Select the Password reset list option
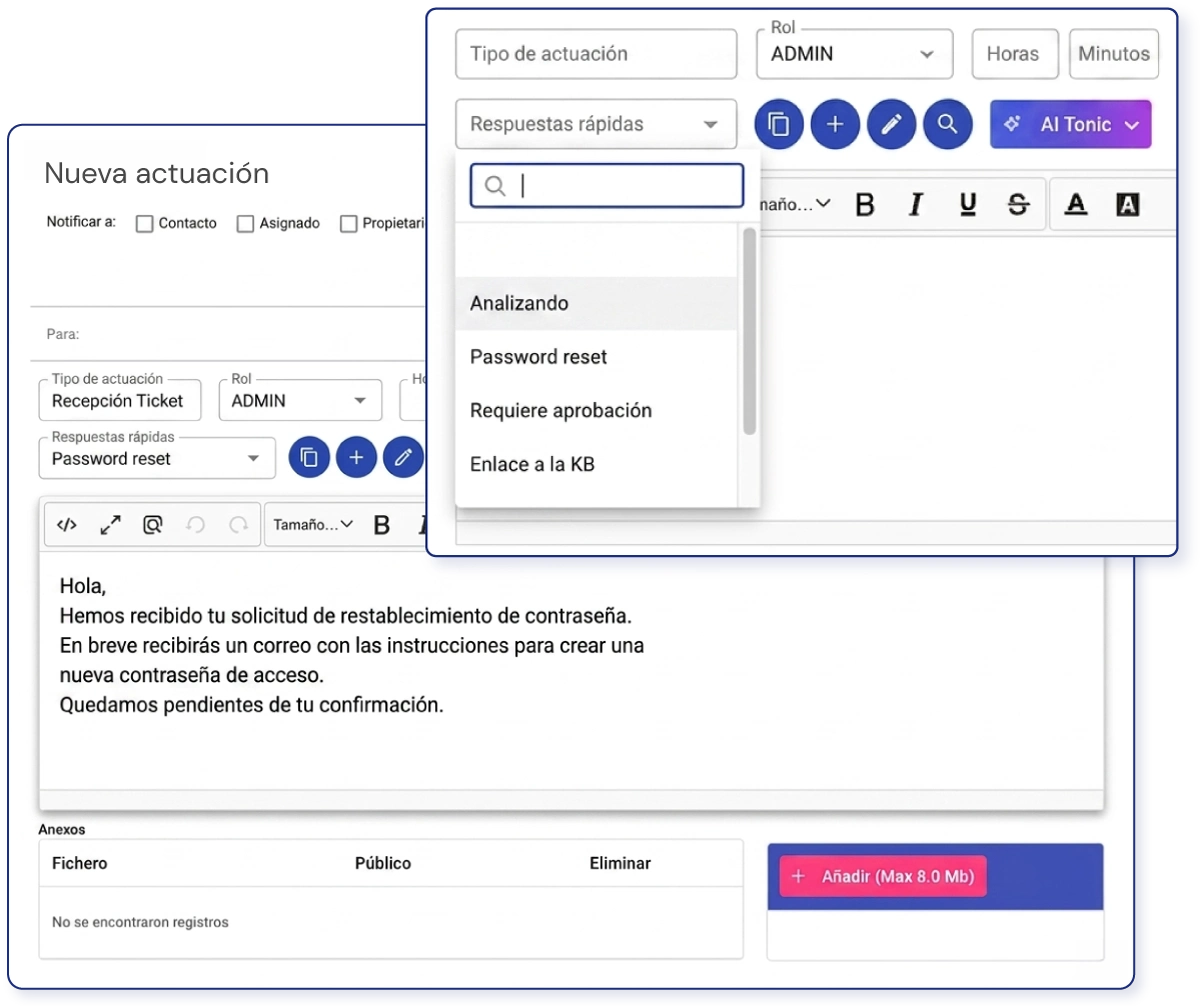This screenshot has width=1200, height=1006. [596, 357]
